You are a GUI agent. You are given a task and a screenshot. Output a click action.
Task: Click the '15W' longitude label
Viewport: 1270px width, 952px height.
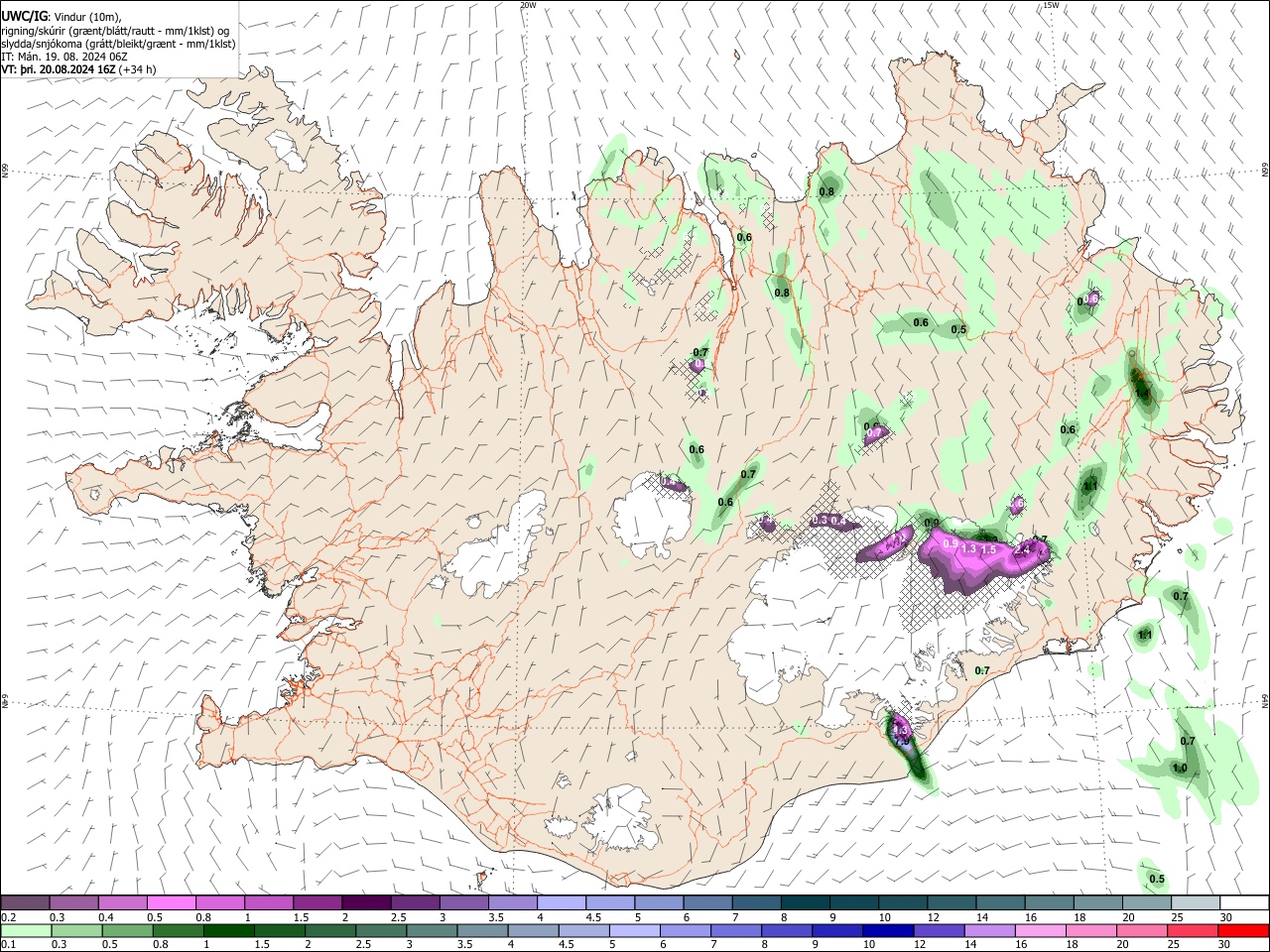point(1051,5)
